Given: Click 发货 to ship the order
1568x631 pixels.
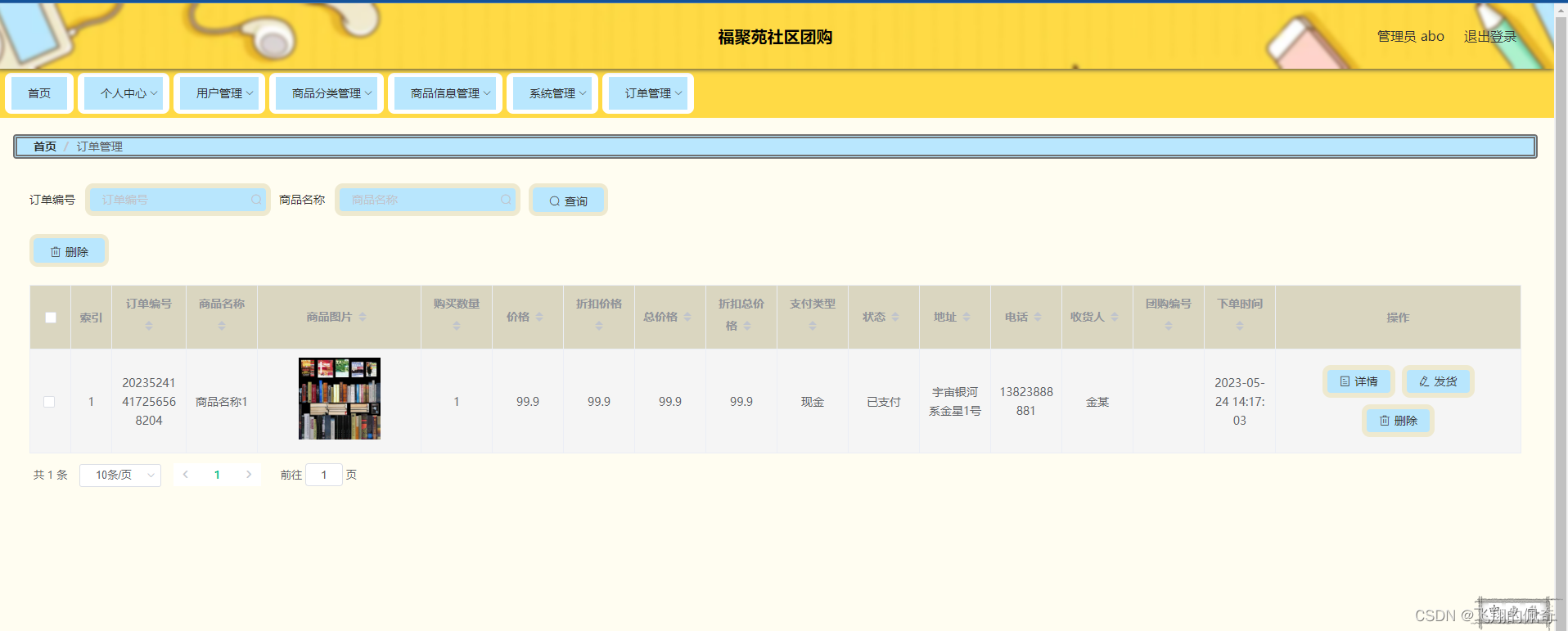Looking at the screenshot, I should point(1438,381).
